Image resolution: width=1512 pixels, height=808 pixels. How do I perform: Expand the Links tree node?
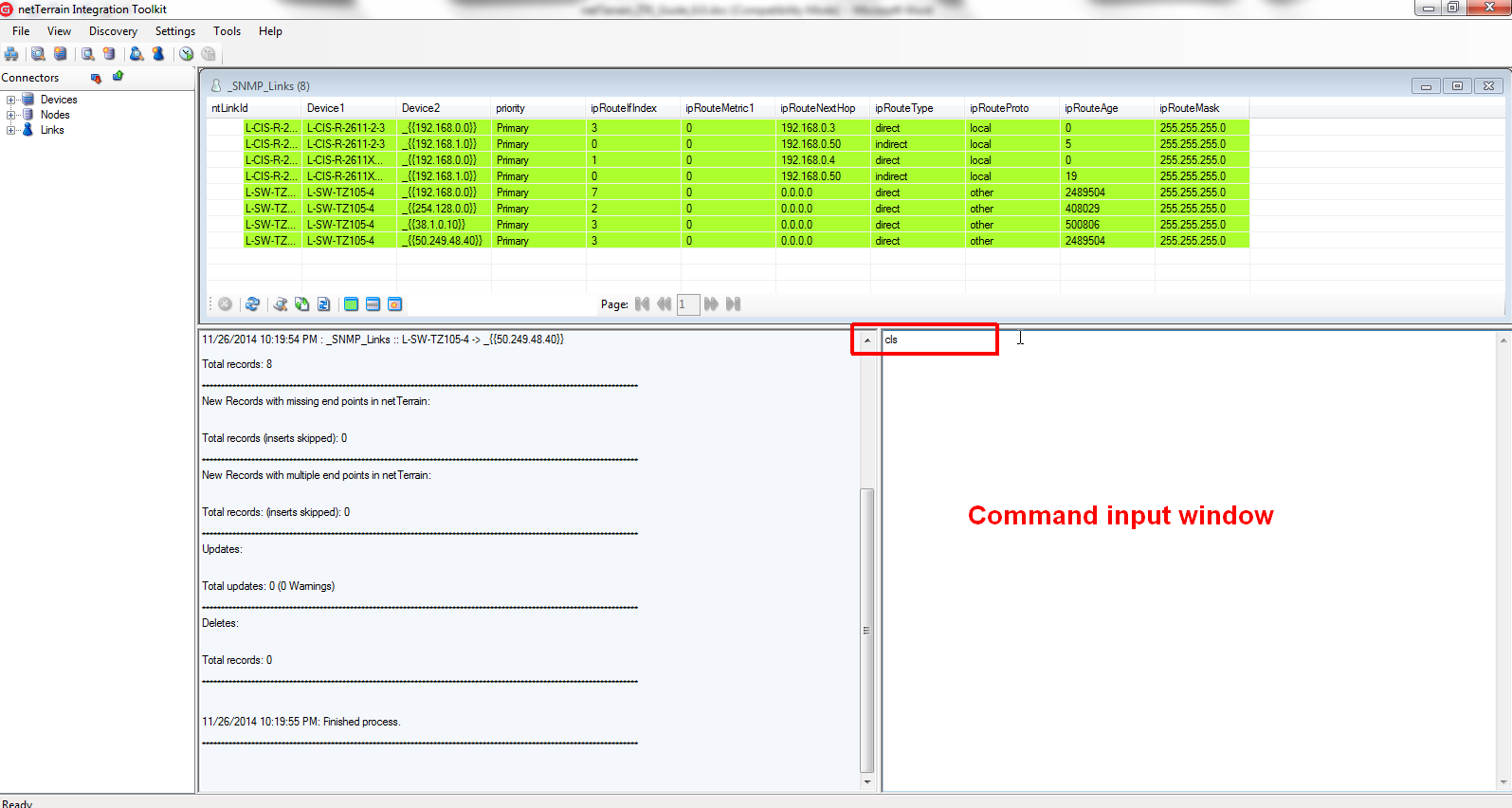pos(10,130)
